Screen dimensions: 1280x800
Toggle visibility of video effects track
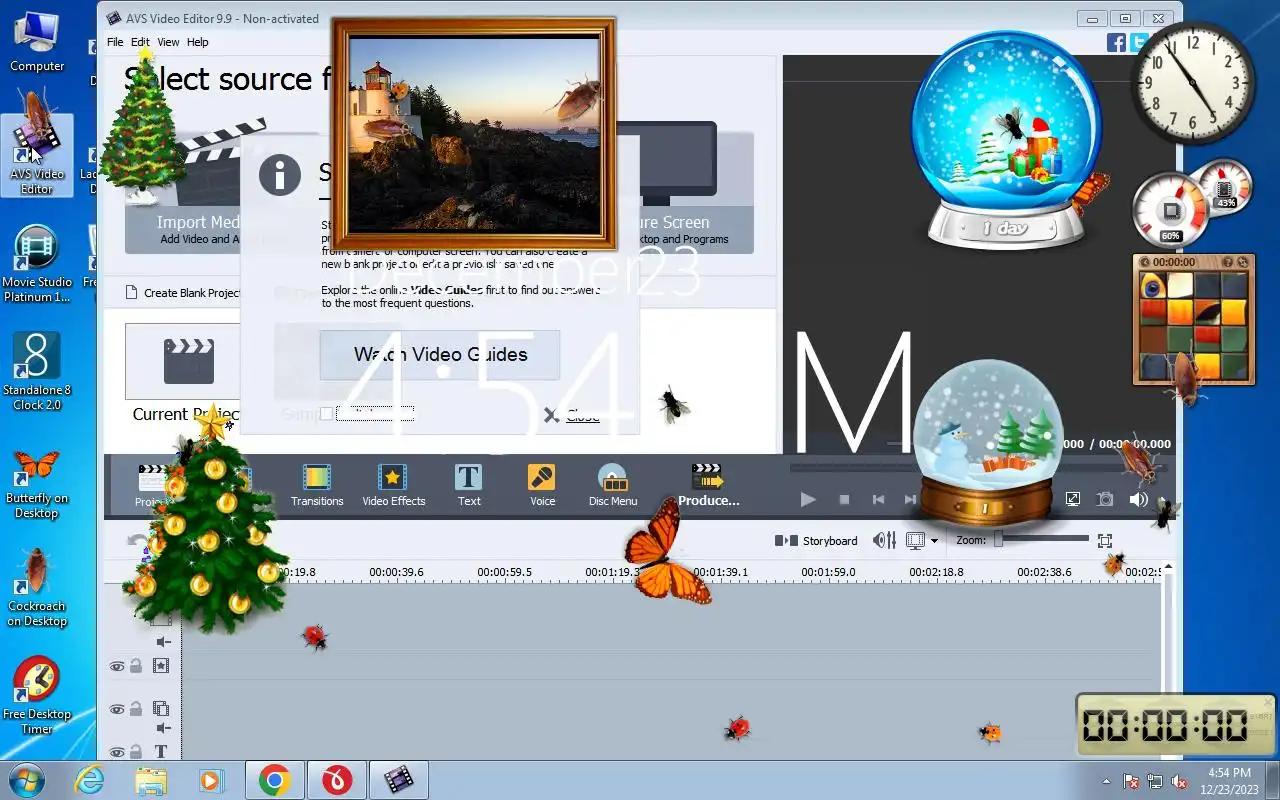(x=117, y=666)
